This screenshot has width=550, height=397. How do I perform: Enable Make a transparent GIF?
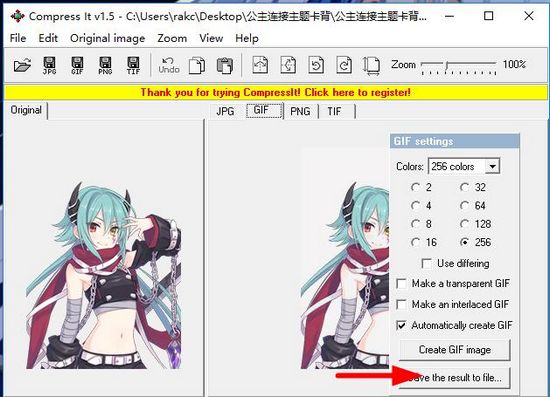pyautogui.click(x=401, y=283)
